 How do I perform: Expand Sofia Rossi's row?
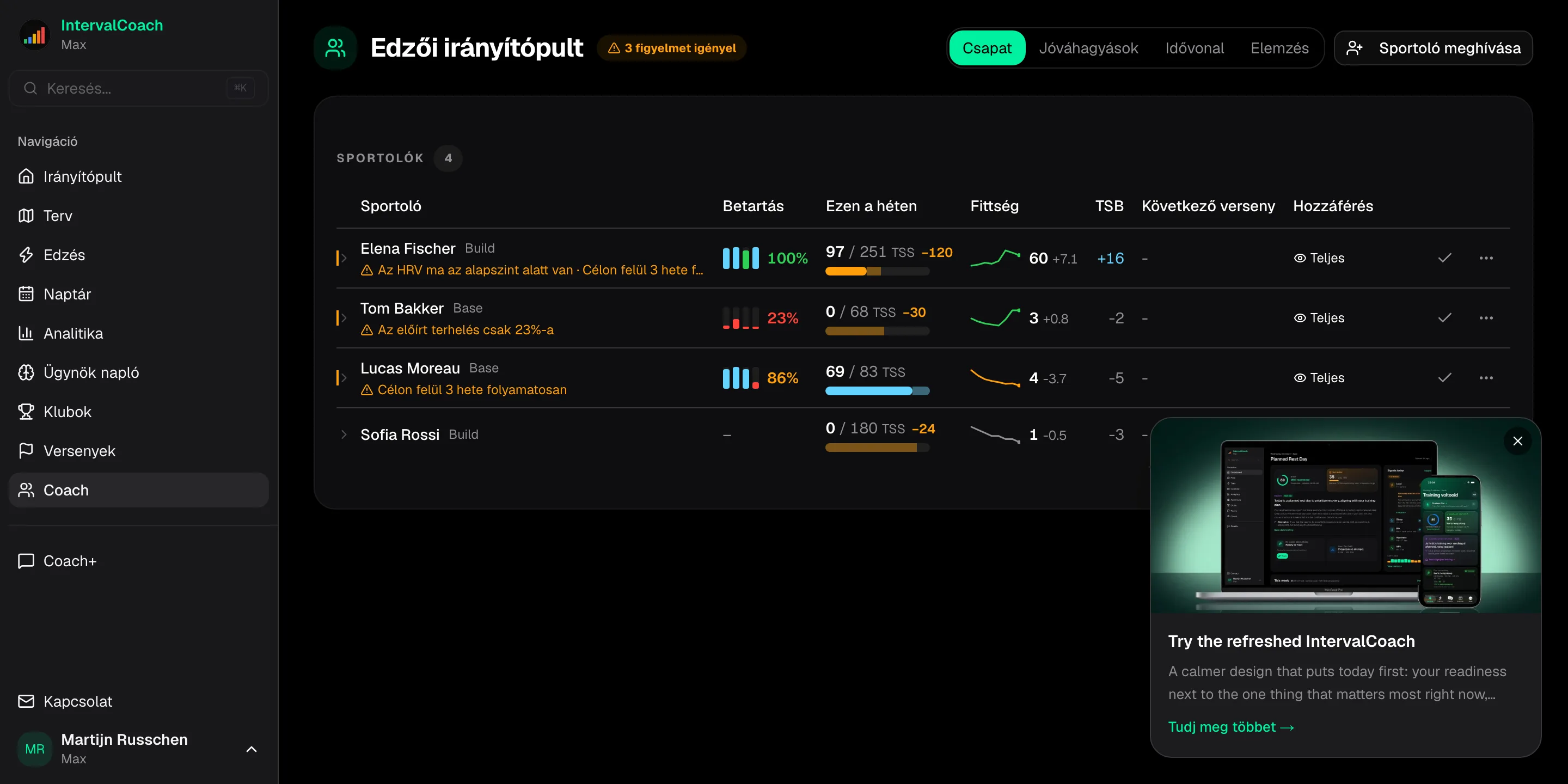tap(344, 434)
